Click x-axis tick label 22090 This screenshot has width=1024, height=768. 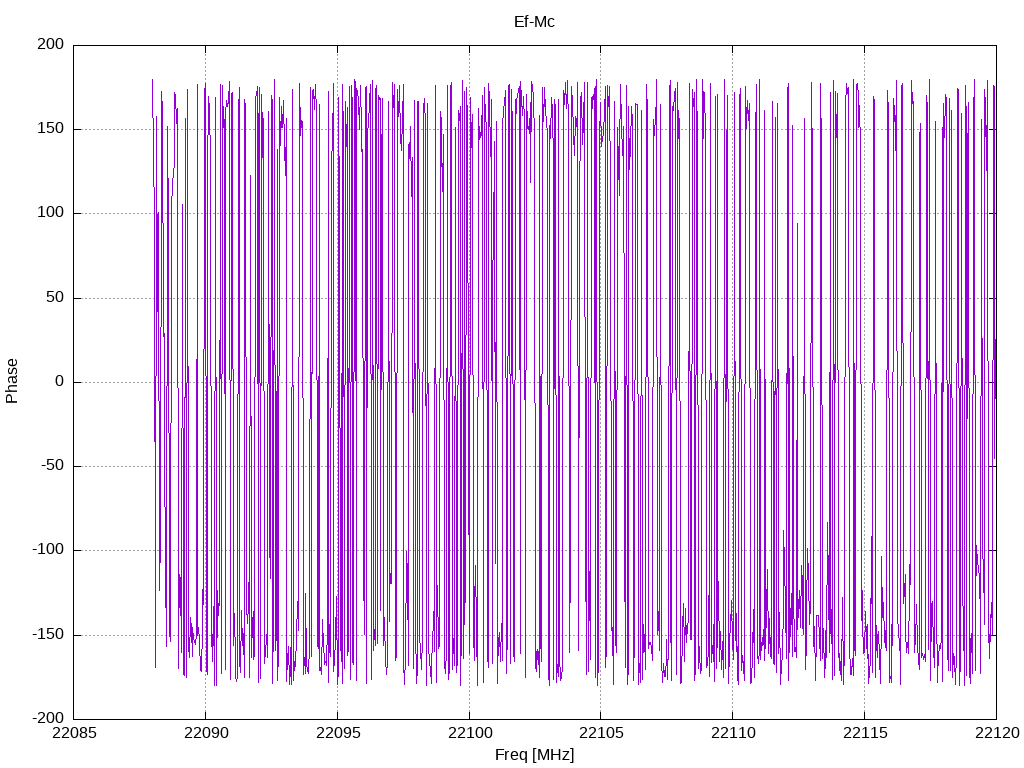(x=206, y=733)
